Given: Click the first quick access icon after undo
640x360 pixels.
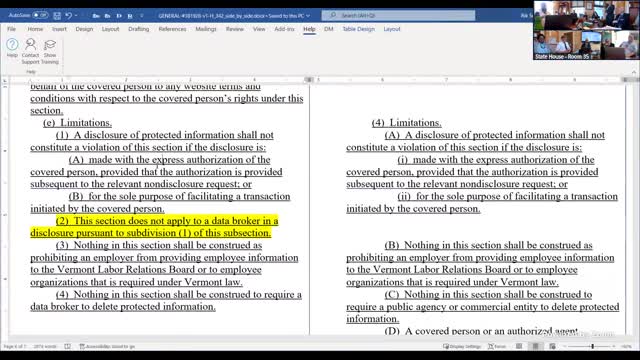Looking at the screenshot, I should coord(96,16).
